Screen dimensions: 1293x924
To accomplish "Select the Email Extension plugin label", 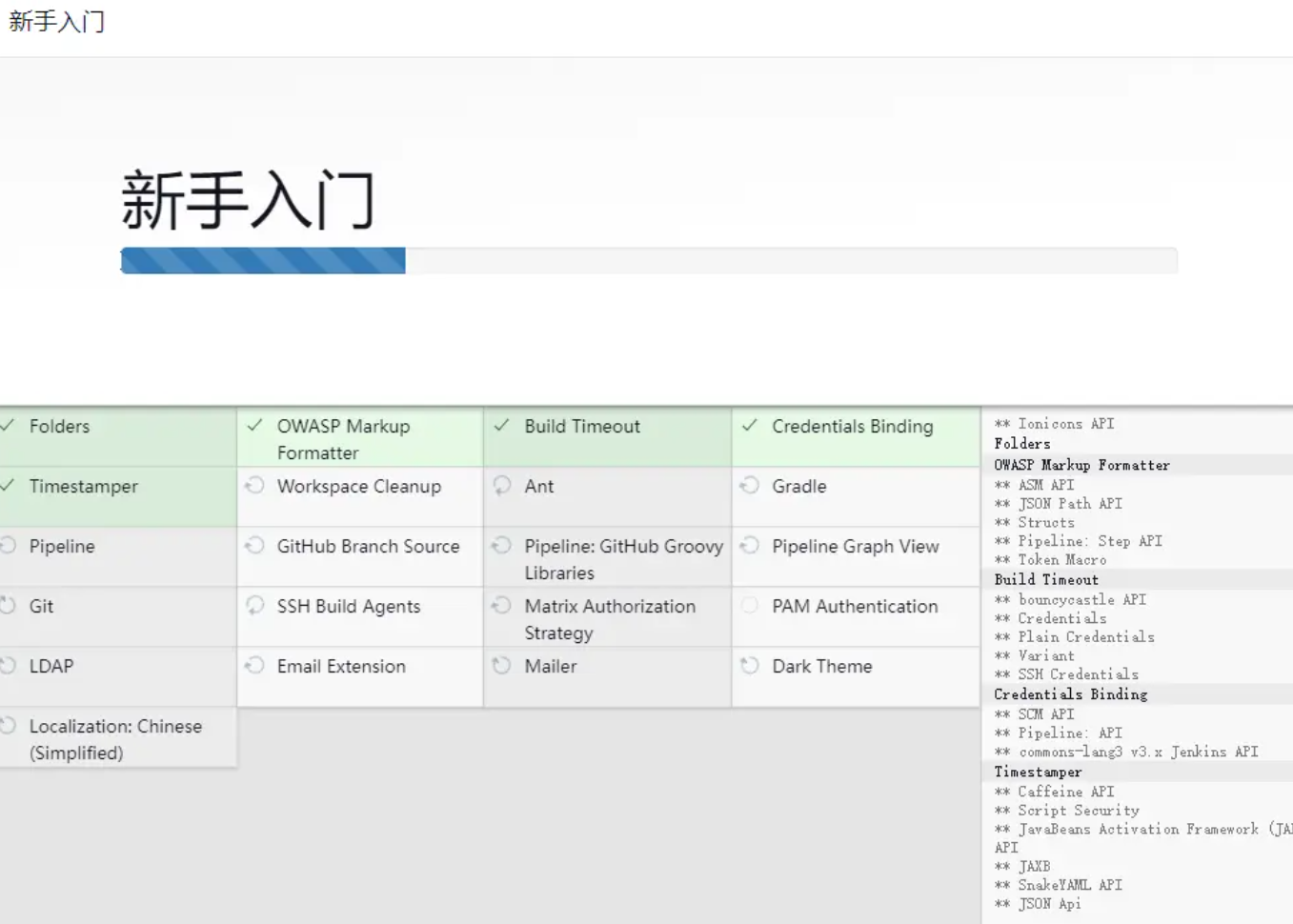I will click(x=341, y=666).
